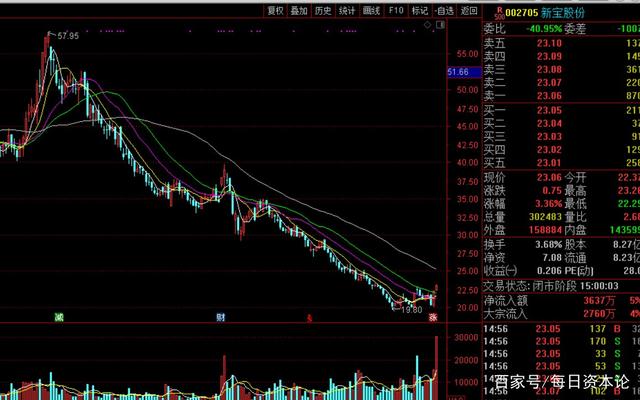Click the 净流入额 3637万 row

point(562,301)
